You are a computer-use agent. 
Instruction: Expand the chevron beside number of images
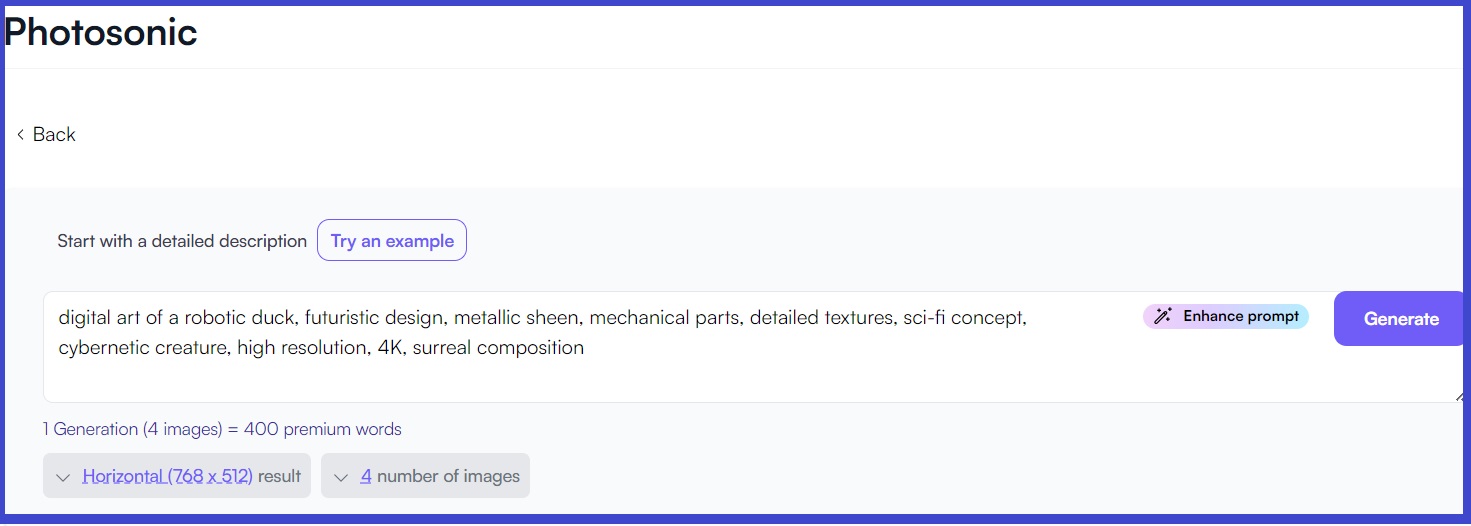341,477
